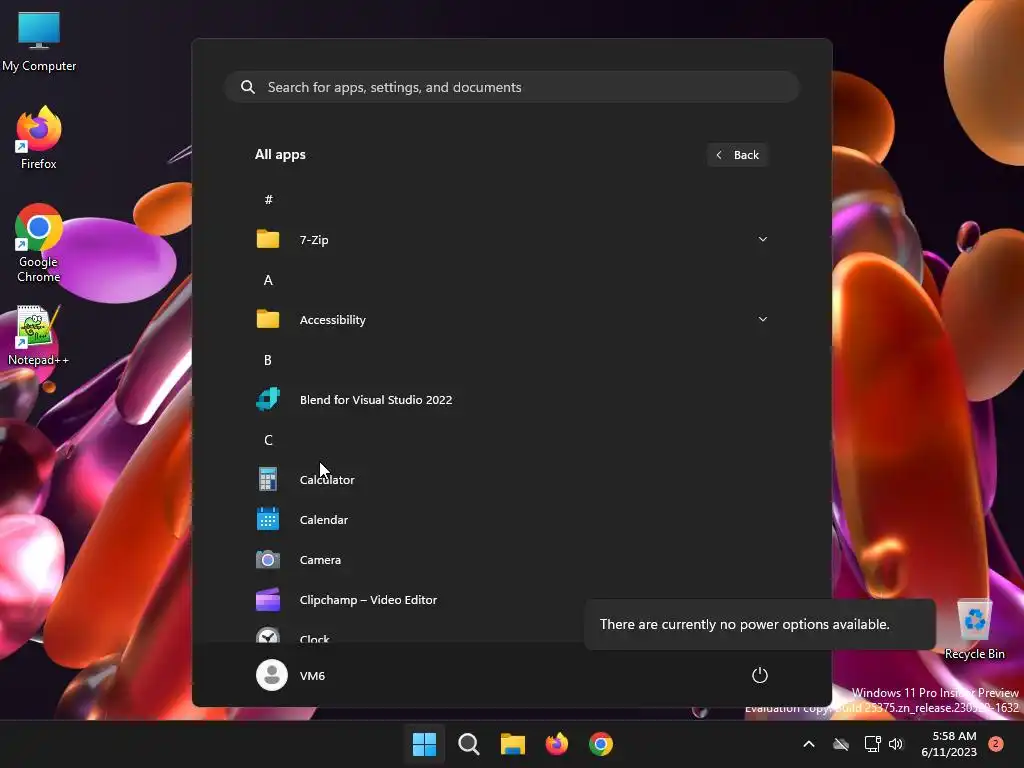This screenshot has height=768, width=1024.
Task: Open the Accessibility folder icon
Action: click(268, 319)
